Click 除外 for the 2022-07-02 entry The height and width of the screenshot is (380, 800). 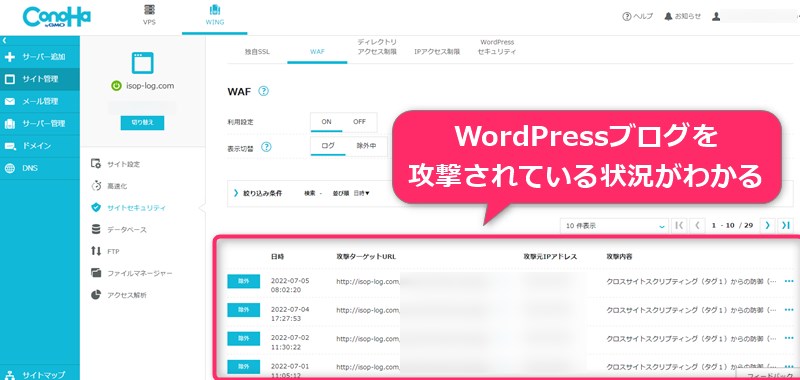coord(243,338)
